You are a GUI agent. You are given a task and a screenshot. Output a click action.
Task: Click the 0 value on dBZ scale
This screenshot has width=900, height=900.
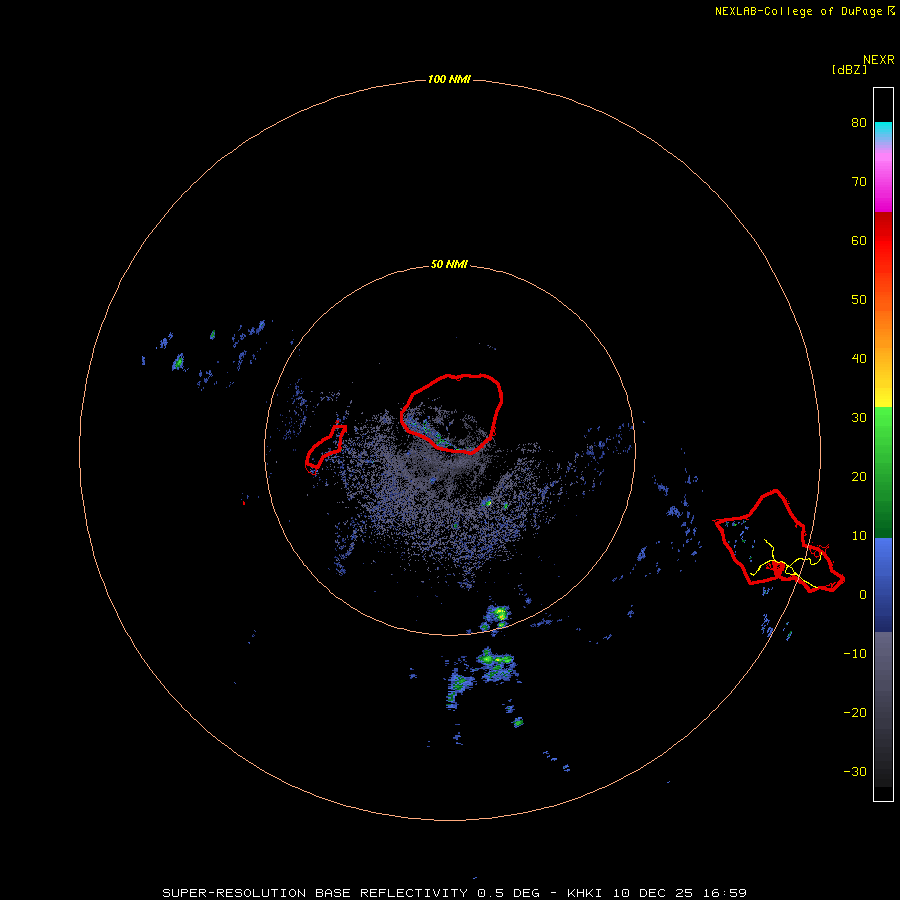pyautogui.click(x=863, y=595)
